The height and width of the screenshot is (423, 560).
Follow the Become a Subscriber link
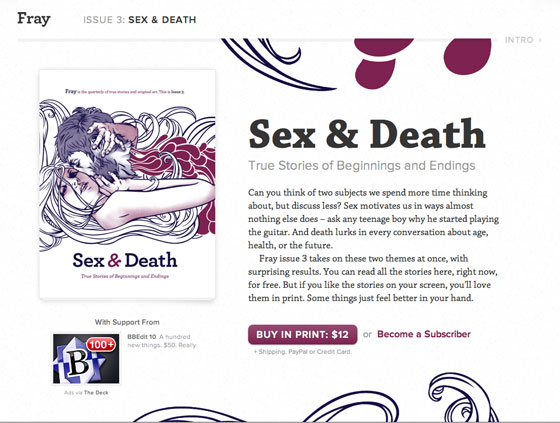click(x=424, y=334)
